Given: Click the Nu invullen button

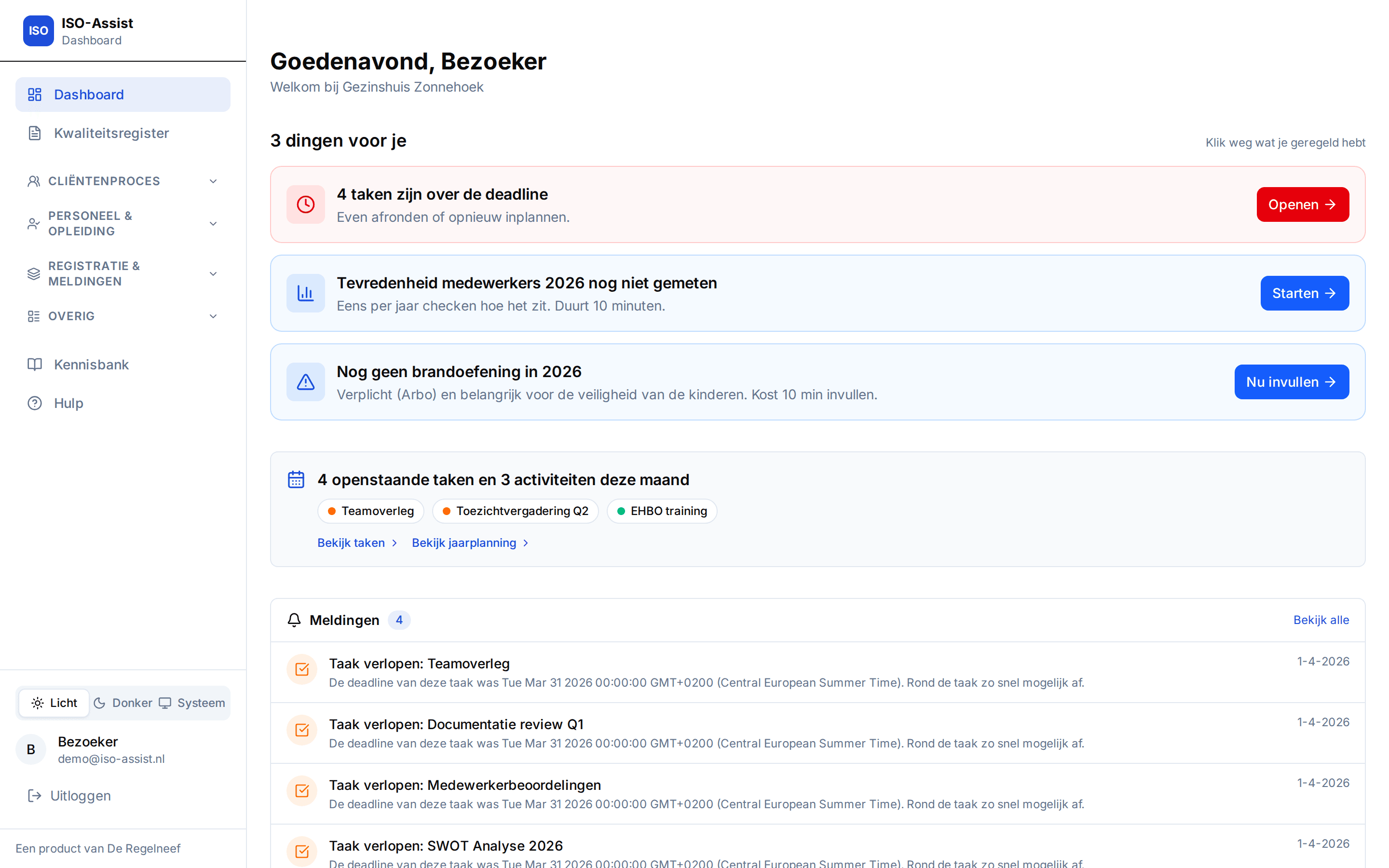Looking at the screenshot, I should tap(1292, 381).
